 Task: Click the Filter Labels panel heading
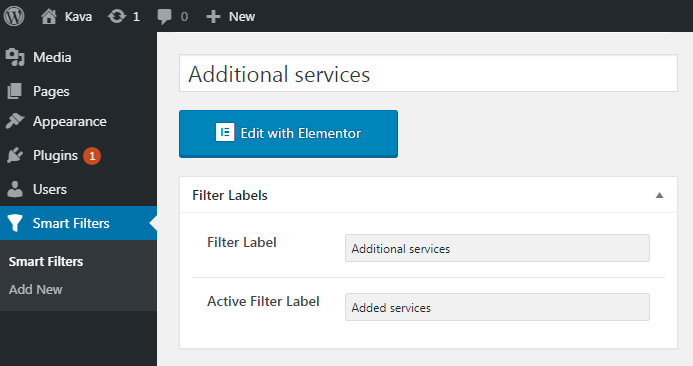point(230,195)
